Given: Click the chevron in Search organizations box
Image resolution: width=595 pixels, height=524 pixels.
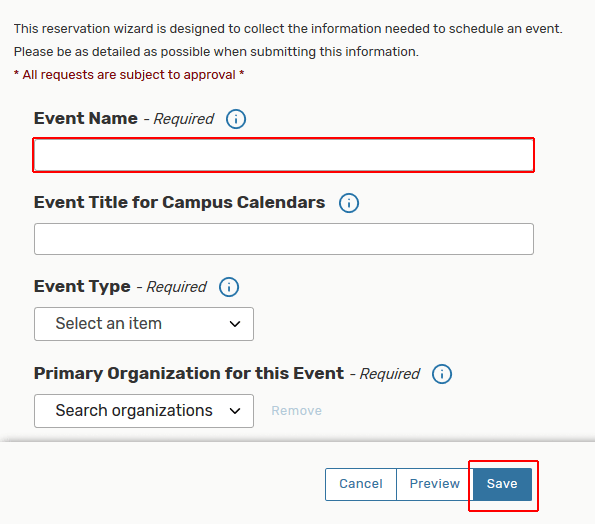Looking at the screenshot, I should [x=235, y=411].
